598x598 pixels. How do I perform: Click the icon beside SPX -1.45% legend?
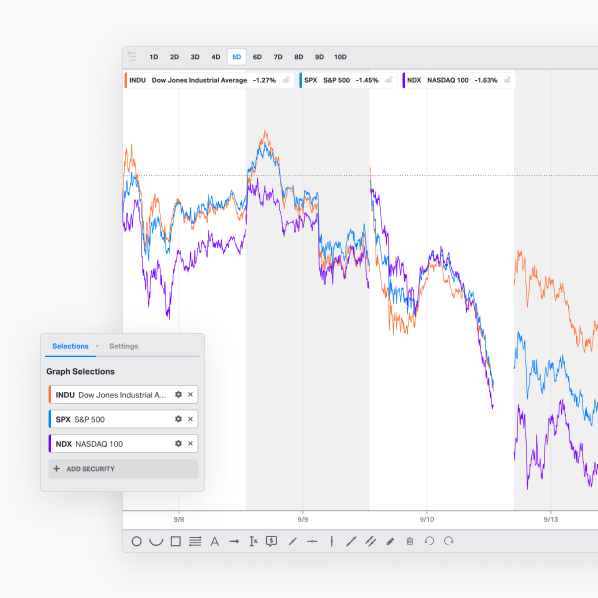[389, 80]
